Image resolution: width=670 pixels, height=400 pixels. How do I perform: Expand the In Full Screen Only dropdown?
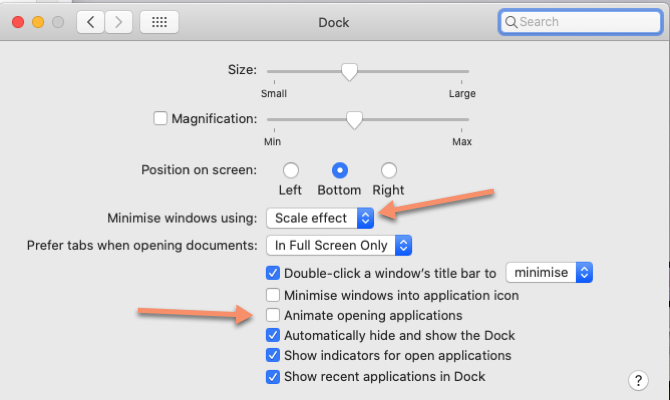click(339, 245)
